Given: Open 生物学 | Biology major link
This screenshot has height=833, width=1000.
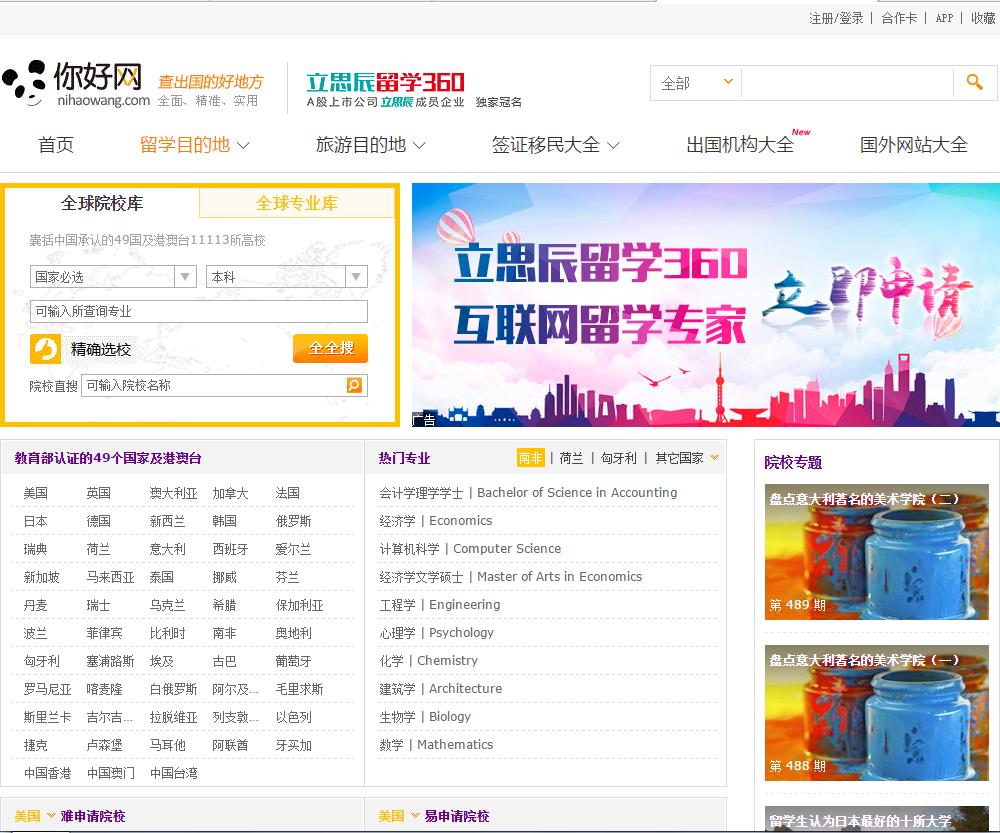Looking at the screenshot, I should coord(425,717).
